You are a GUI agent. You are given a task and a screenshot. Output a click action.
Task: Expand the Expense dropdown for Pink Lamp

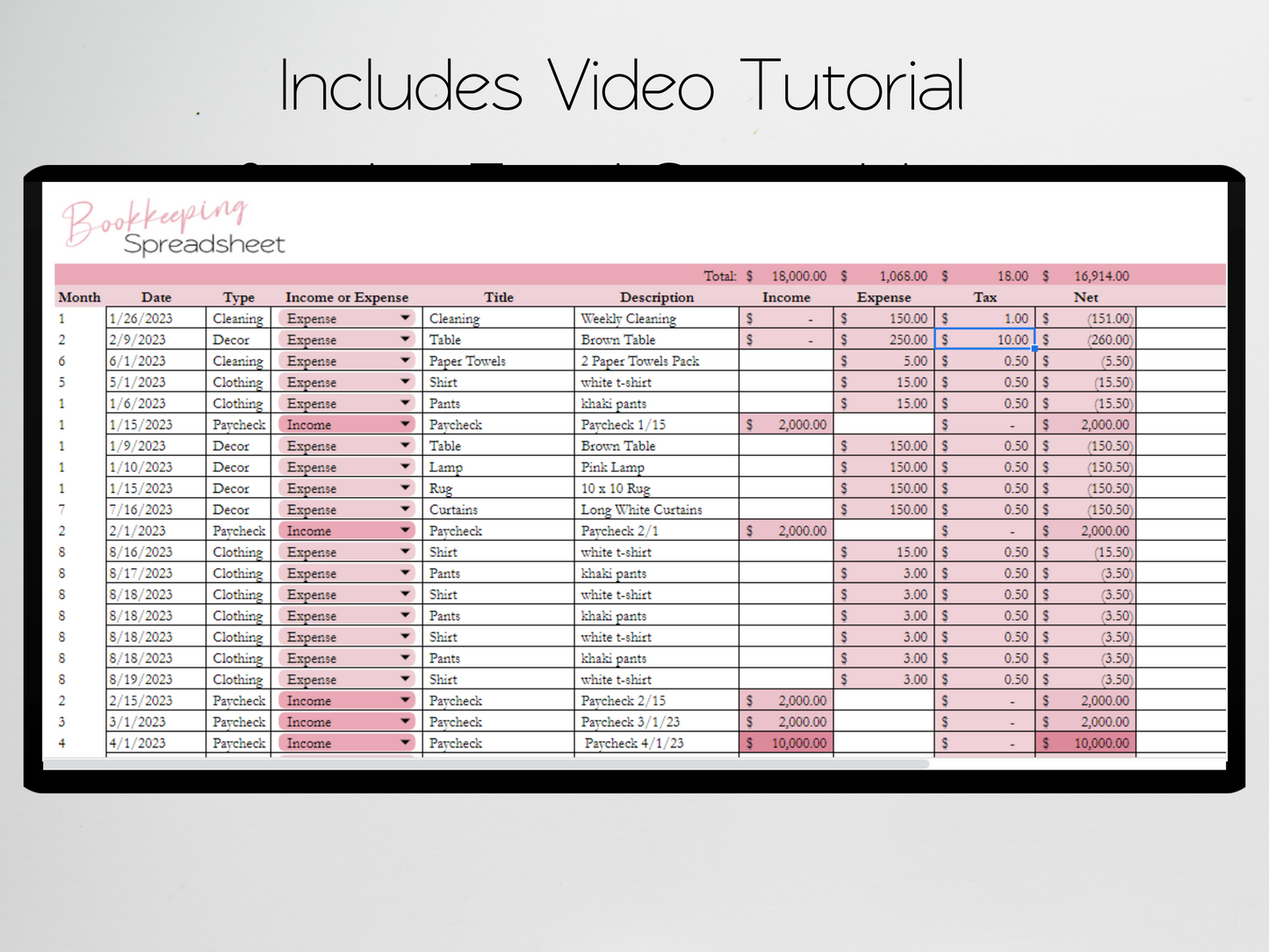pyautogui.click(x=345, y=466)
